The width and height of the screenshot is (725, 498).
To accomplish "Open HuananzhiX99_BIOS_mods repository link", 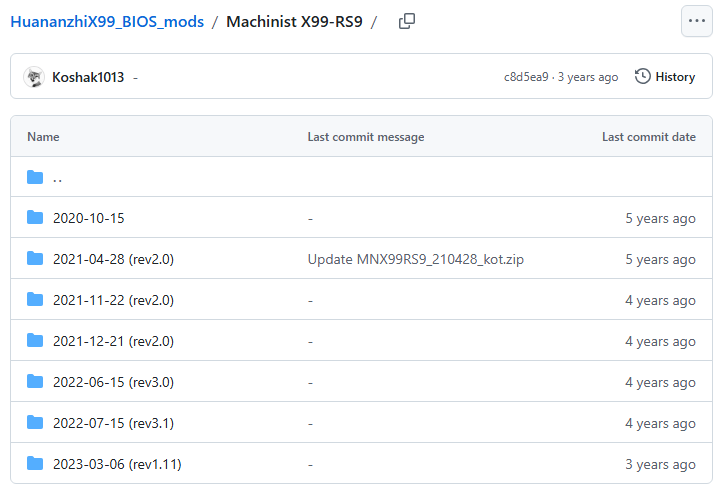I will 107,21.
